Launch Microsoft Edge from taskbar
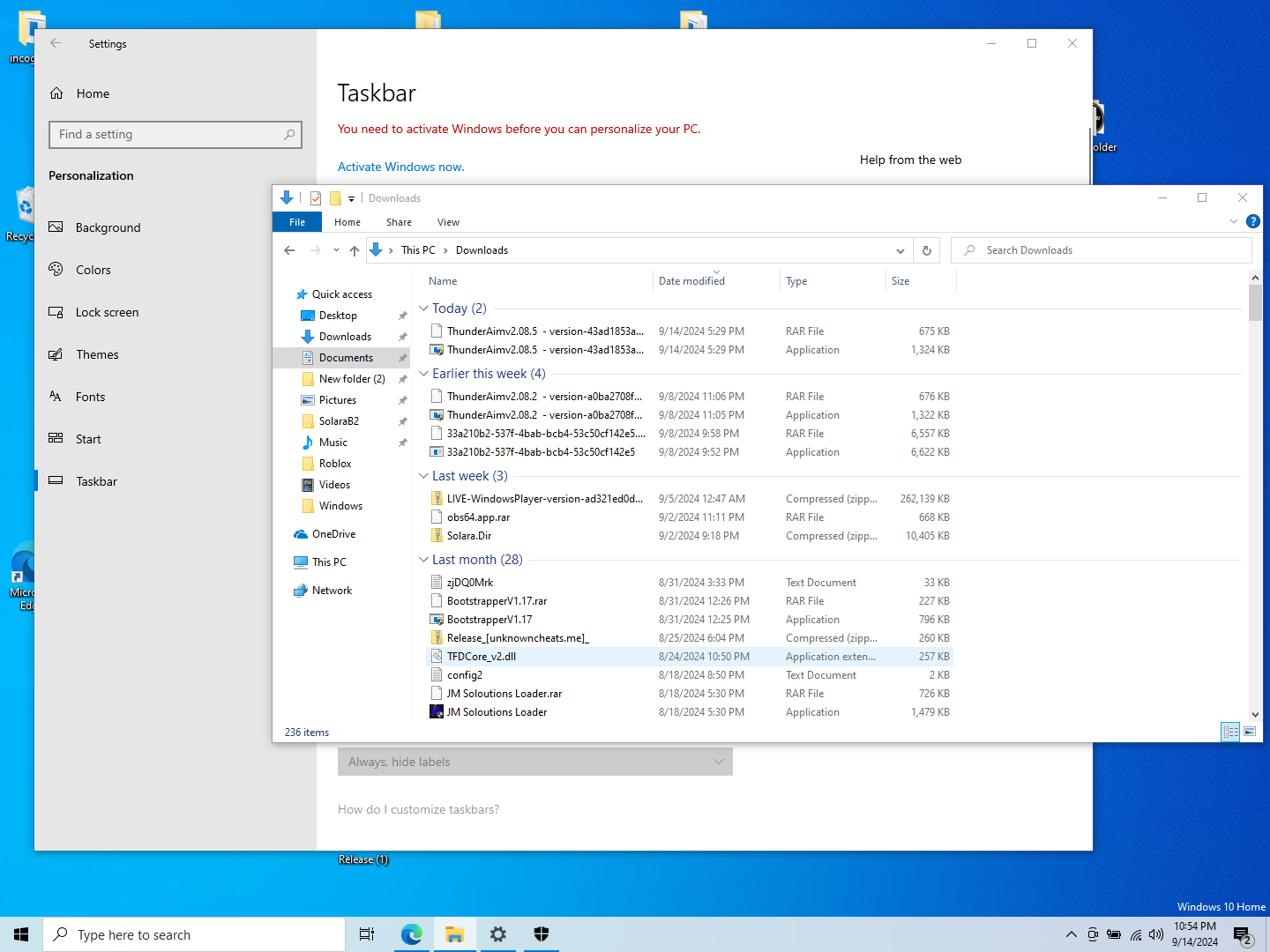 (411, 934)
